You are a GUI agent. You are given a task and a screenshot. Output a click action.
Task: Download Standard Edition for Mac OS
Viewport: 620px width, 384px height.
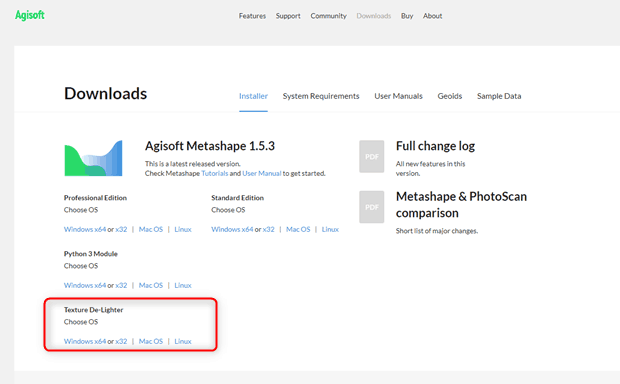coord(298,229)
